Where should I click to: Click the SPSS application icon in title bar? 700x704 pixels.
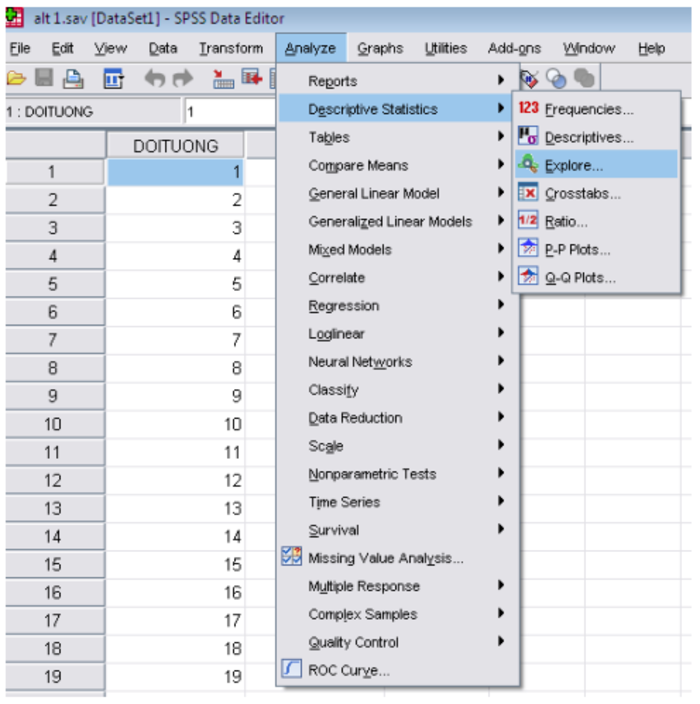tap(14, 18)
